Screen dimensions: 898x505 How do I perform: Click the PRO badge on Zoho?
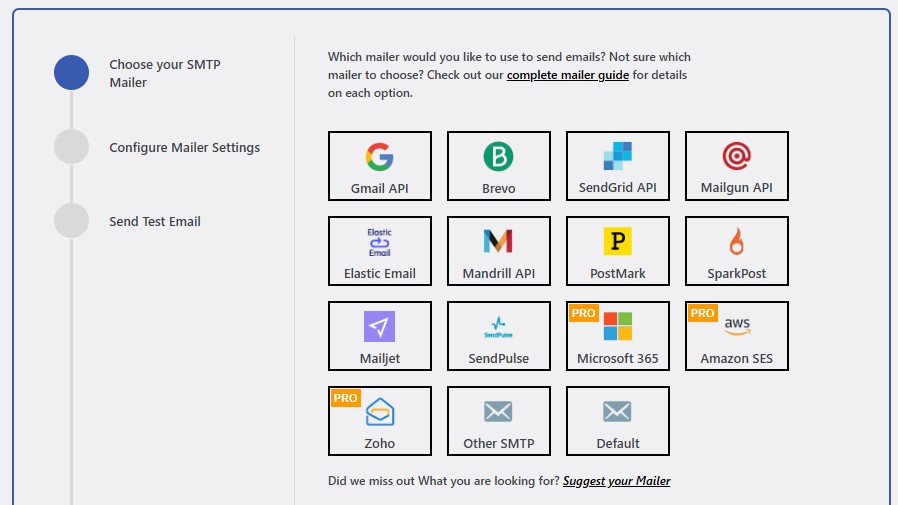click(345, 398)
